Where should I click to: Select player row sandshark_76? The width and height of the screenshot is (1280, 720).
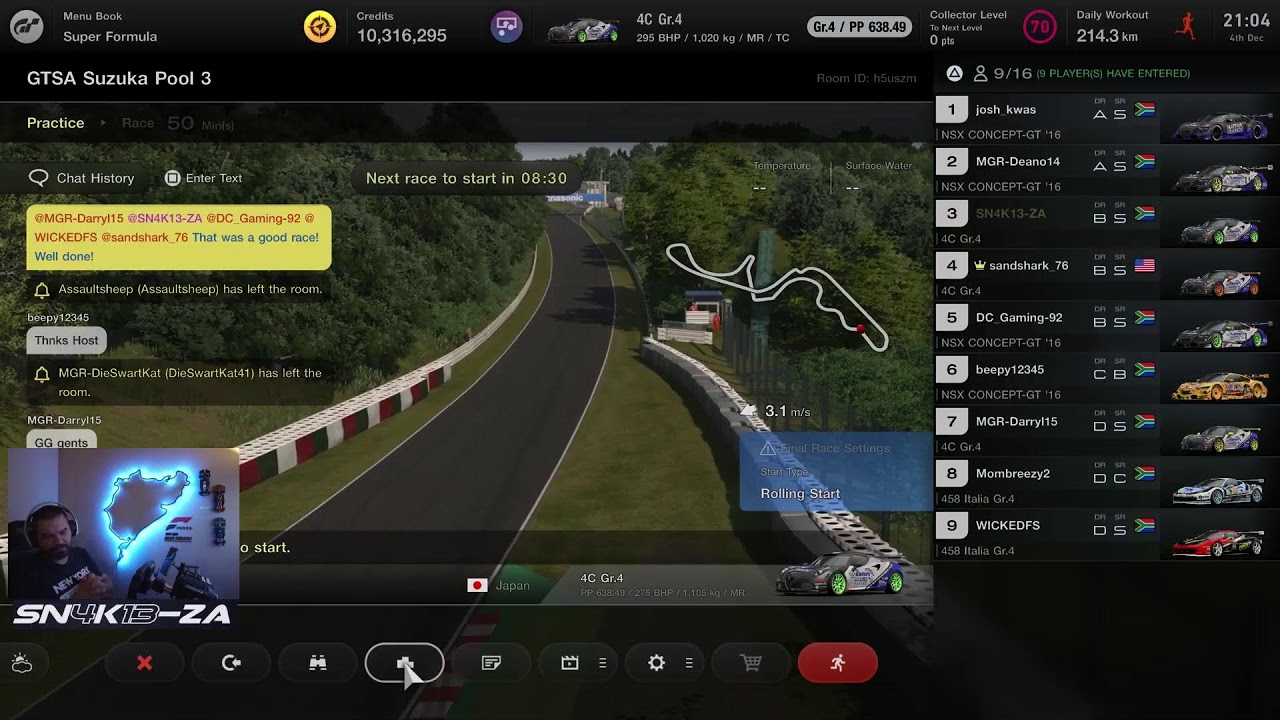[1107, 275]
